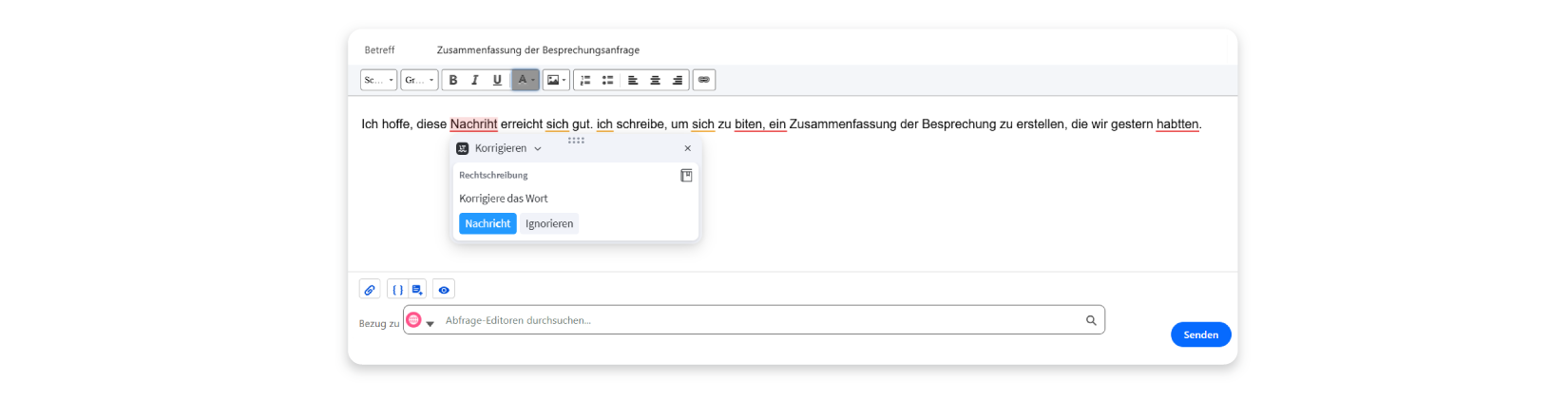The height and width of the screenshot is (420, 1568).
Task: Send the email with 'Senden'
Action: click(1201, 334)
